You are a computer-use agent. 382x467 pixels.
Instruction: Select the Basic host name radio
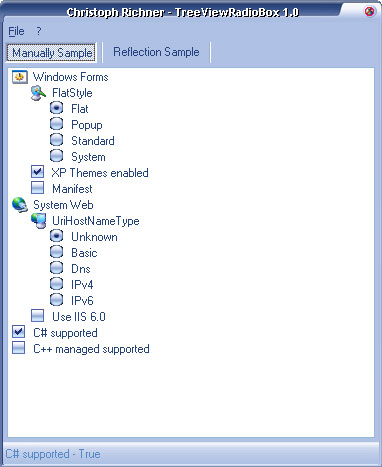pos(56,252)
